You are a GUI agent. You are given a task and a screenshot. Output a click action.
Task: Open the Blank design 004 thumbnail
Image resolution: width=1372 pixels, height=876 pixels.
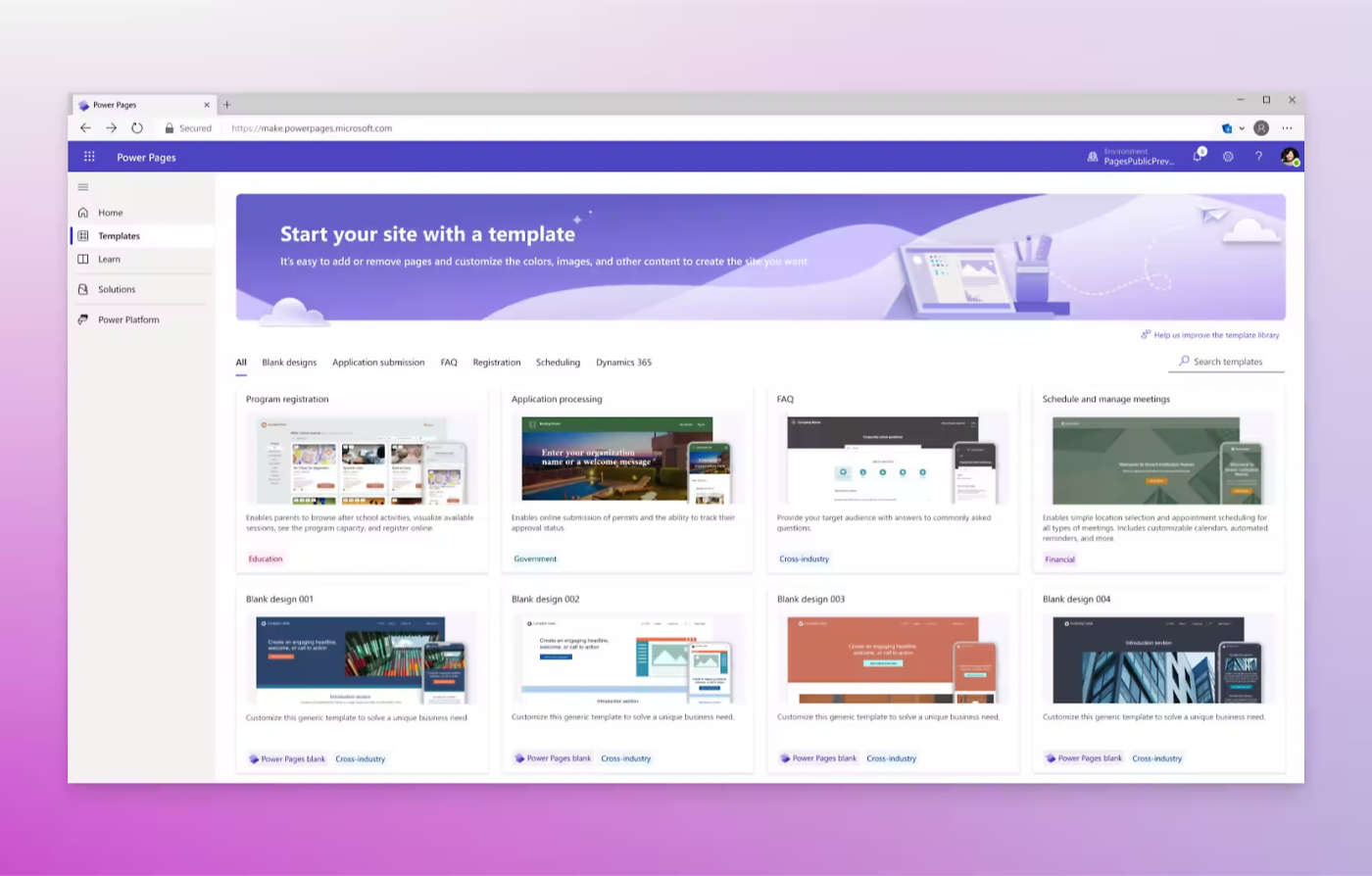(x=1158, y=658)
